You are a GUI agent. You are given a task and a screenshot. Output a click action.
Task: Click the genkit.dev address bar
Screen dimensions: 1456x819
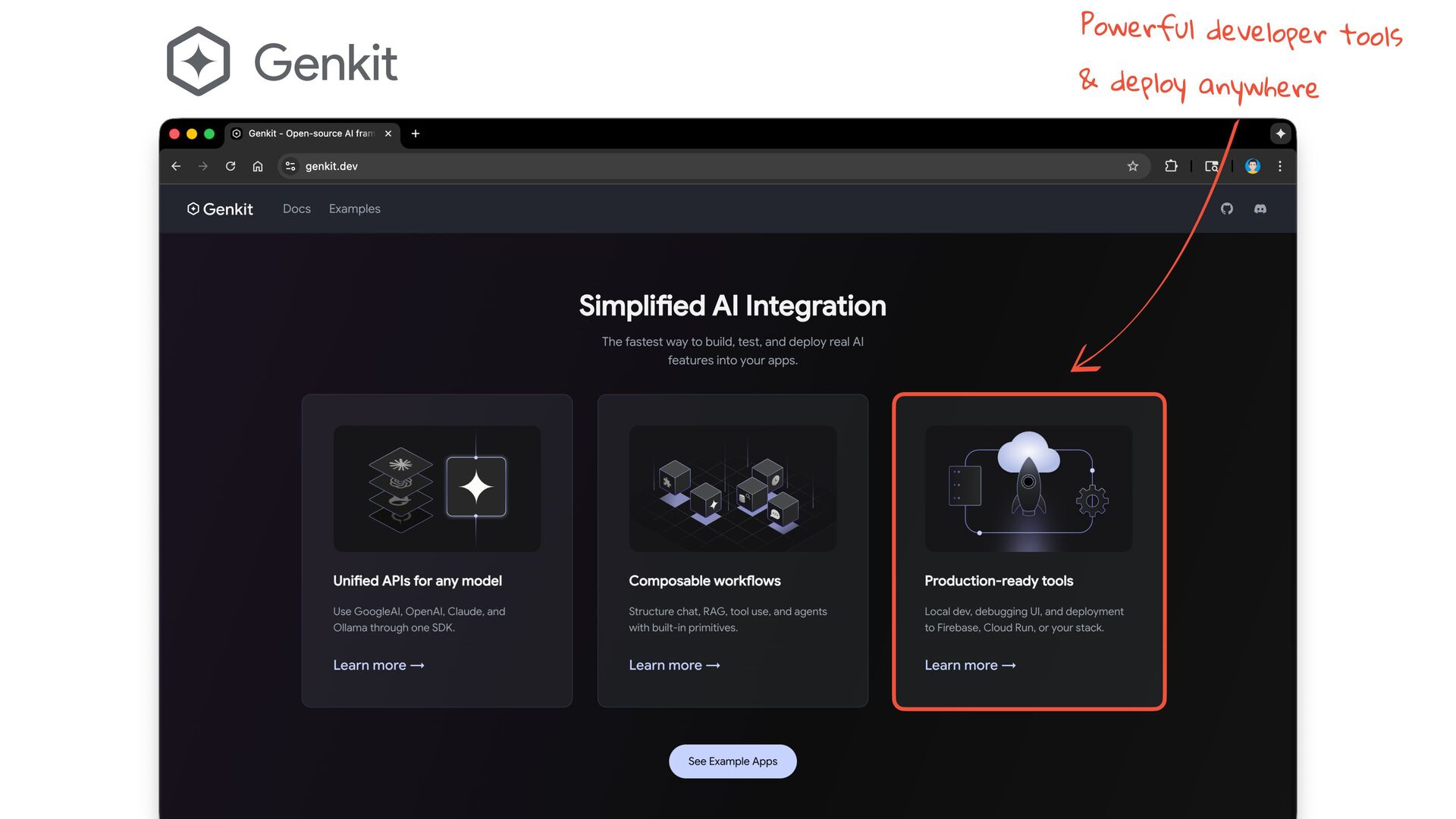click(x=713, y=166)
